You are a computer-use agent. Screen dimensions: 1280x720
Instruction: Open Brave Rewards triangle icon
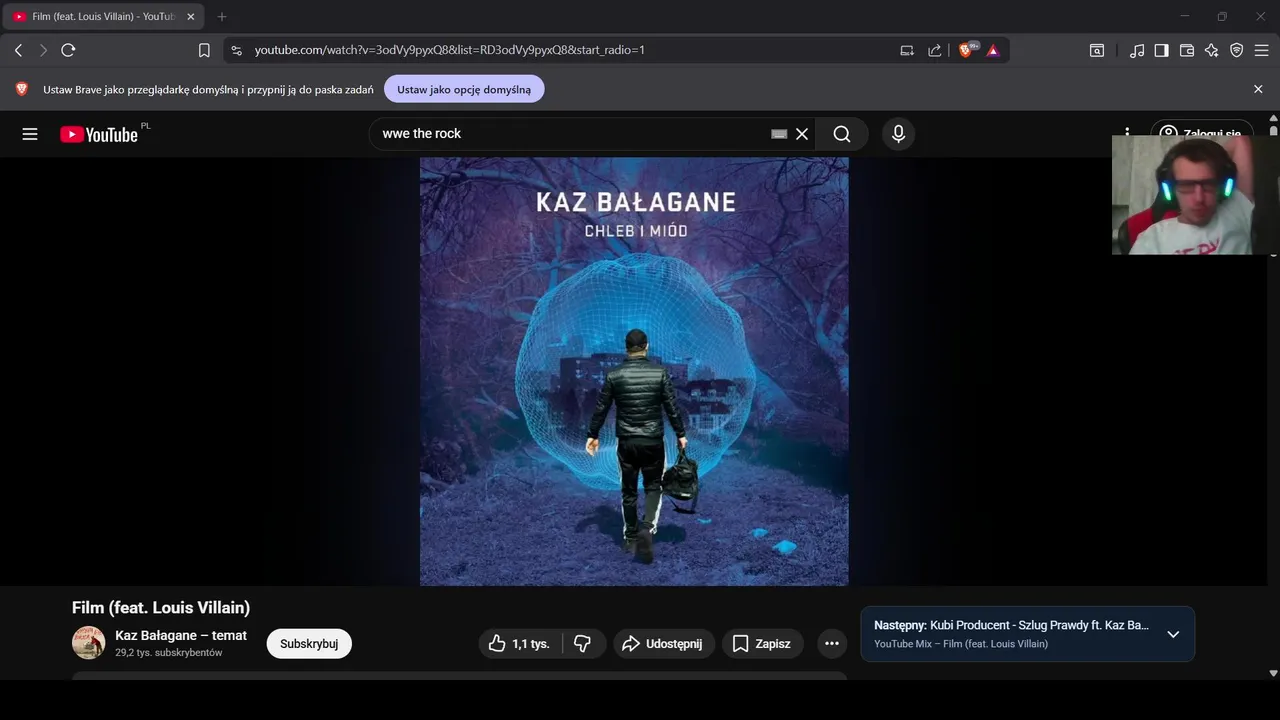993,50
